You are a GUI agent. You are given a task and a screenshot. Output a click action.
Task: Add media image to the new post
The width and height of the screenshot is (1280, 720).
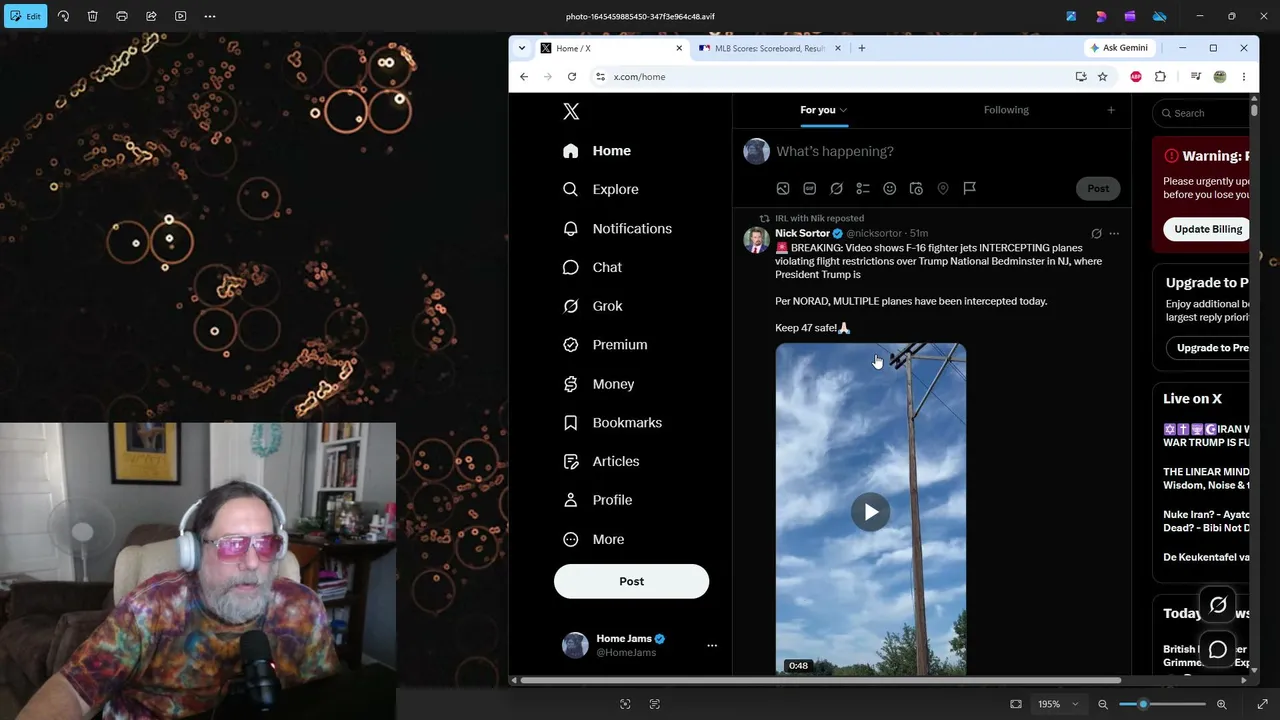783,188
